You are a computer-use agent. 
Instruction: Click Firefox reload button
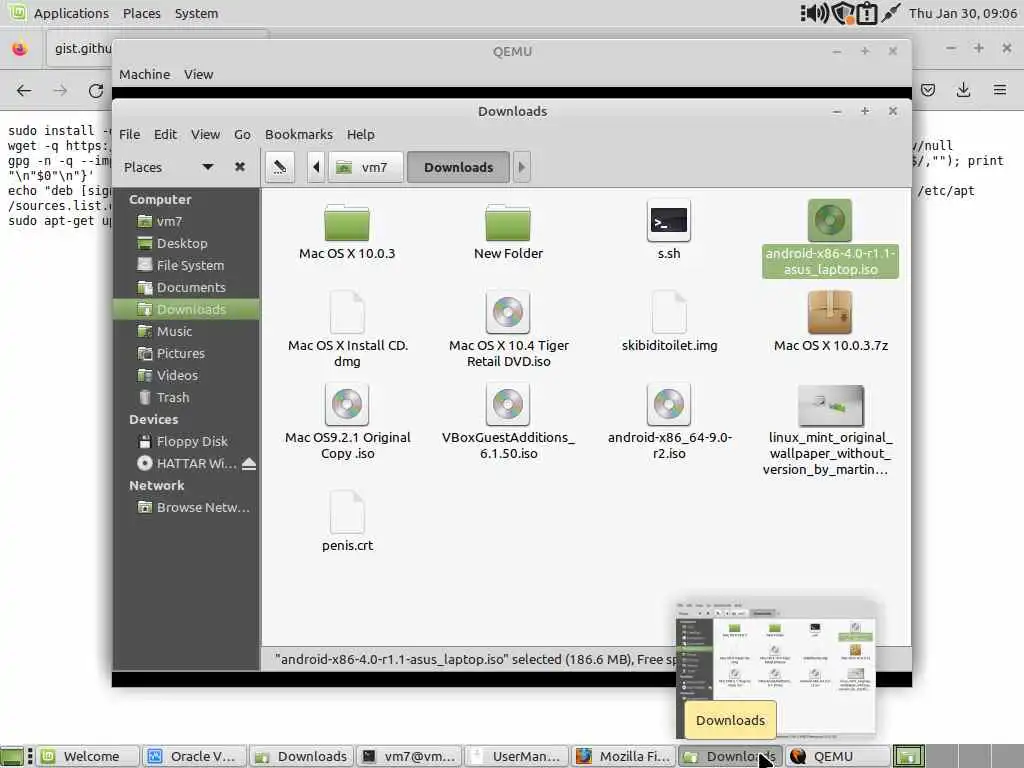96,90
